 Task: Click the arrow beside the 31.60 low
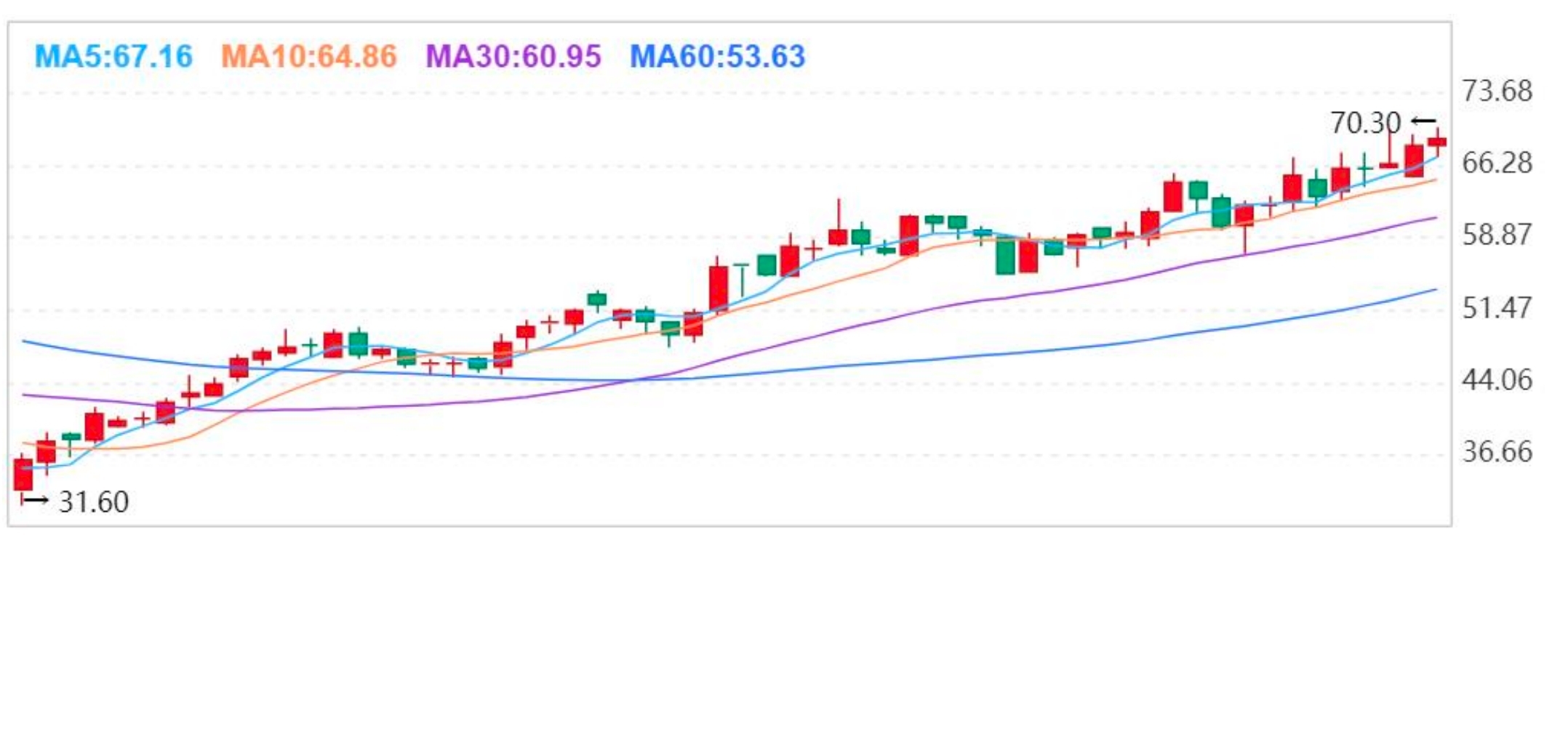click(x=35, y=500)
